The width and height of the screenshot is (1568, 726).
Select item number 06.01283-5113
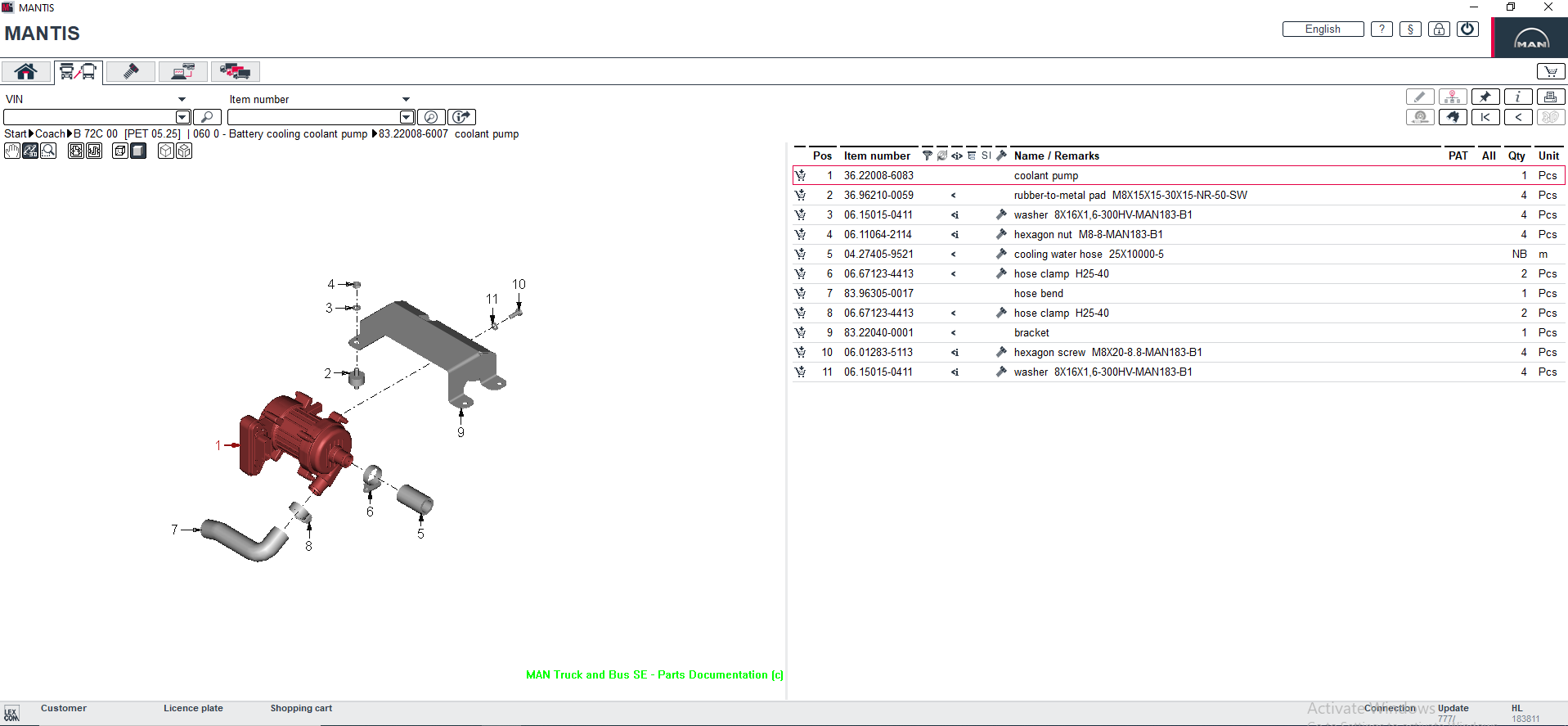878,352
